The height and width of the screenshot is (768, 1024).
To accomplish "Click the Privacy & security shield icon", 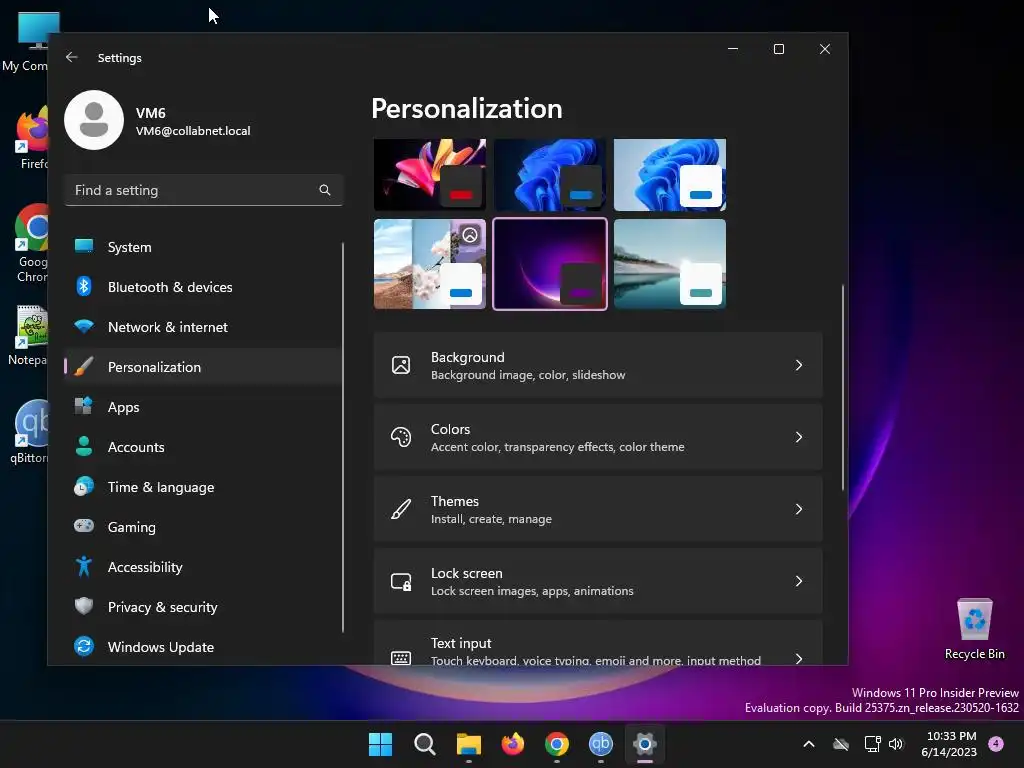I will click(84, 606).
